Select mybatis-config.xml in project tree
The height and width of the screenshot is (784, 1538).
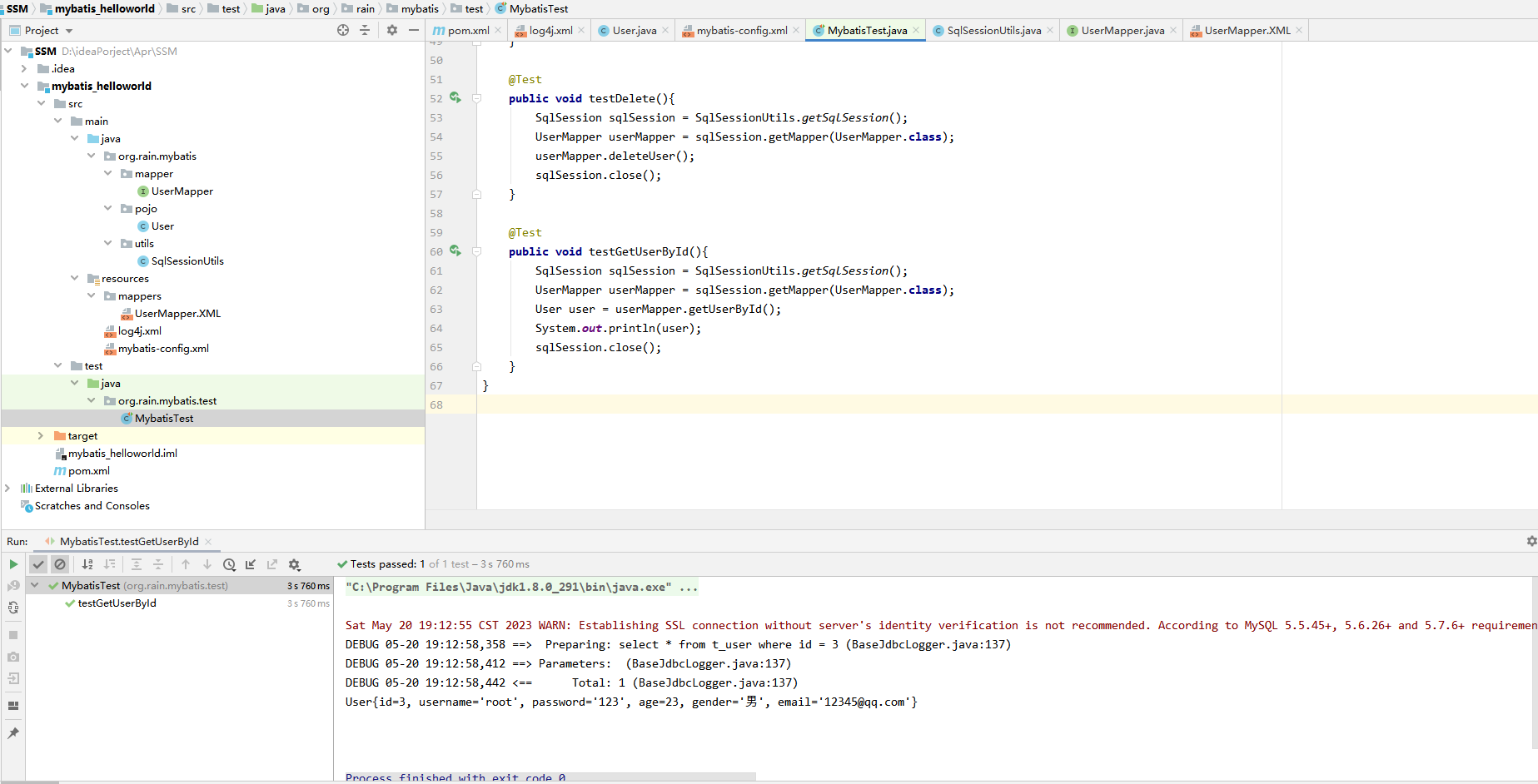click(x=163, y=348)
